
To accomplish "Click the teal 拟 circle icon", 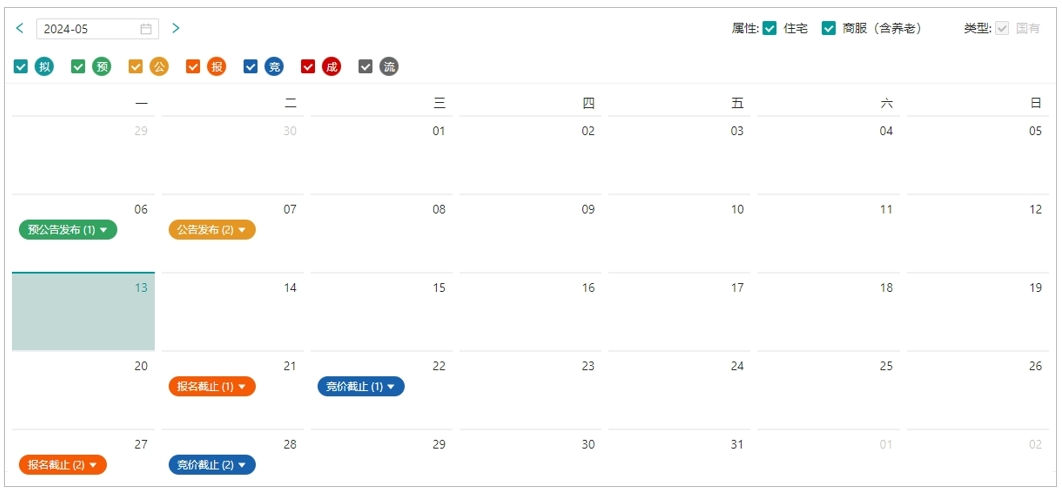I will click(x=44, y=66).
